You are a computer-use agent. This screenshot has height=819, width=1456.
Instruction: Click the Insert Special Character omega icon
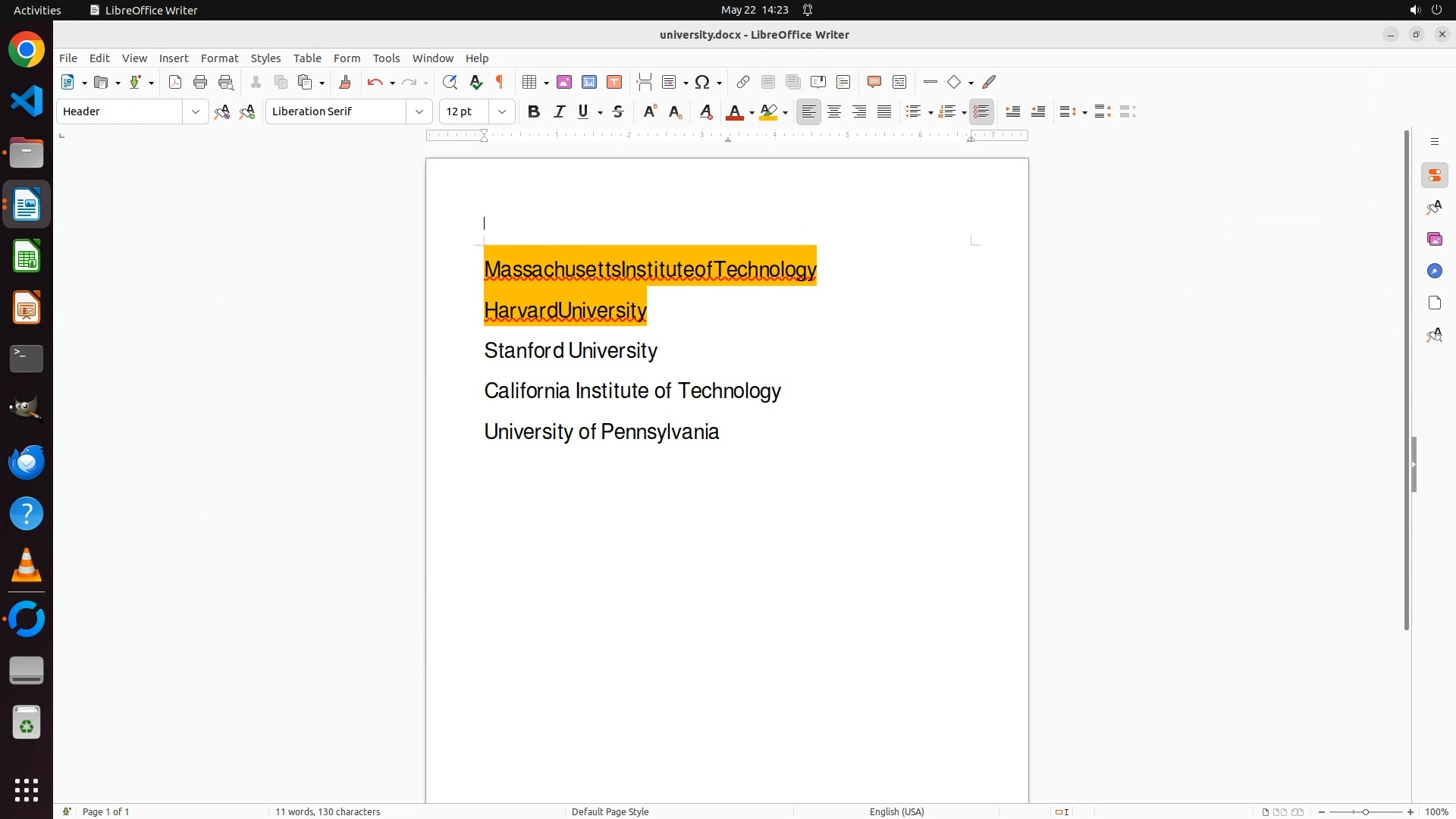click(702, 83)
